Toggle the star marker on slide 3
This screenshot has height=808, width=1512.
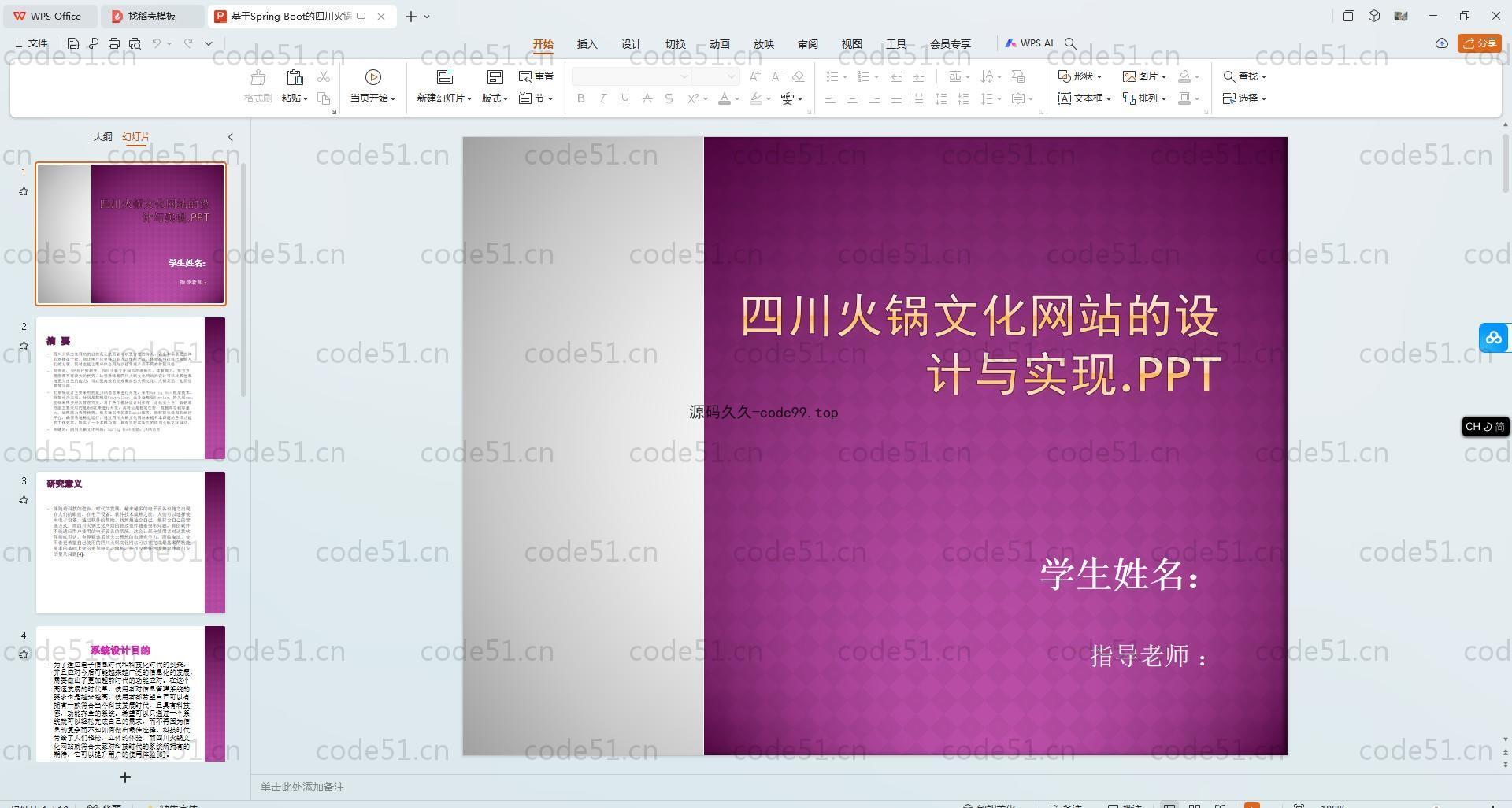tap(24, 500)
